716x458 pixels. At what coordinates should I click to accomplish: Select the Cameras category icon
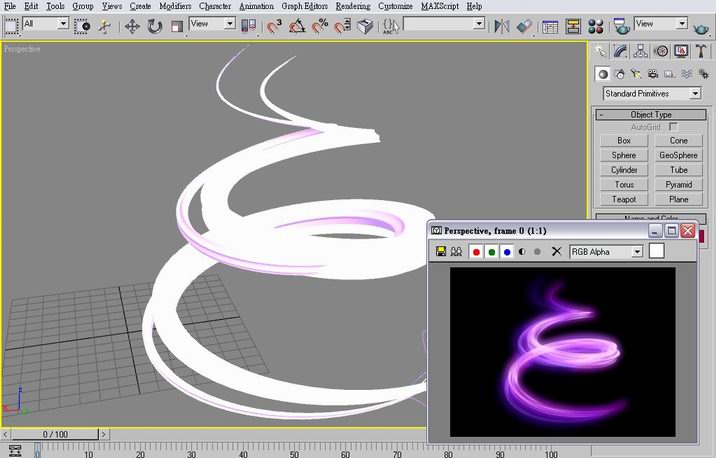coord(655,74)
